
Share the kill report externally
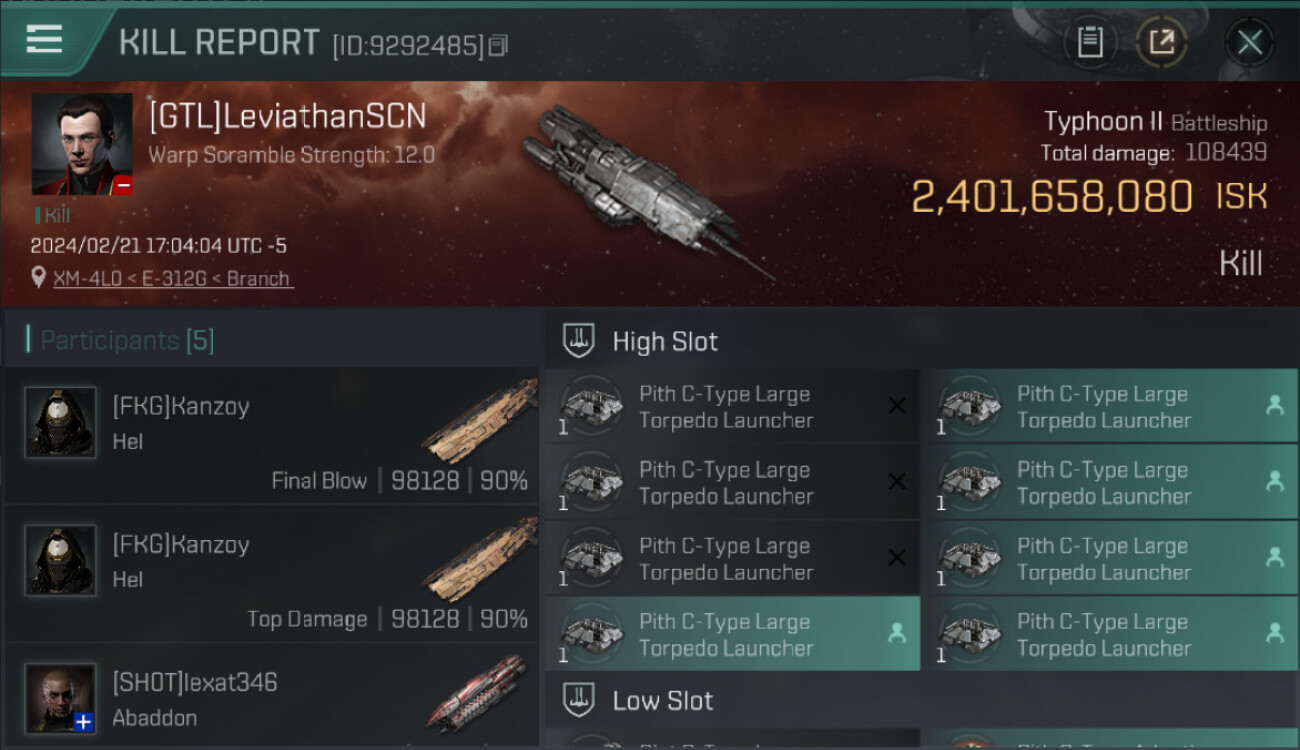point(1161,42)
